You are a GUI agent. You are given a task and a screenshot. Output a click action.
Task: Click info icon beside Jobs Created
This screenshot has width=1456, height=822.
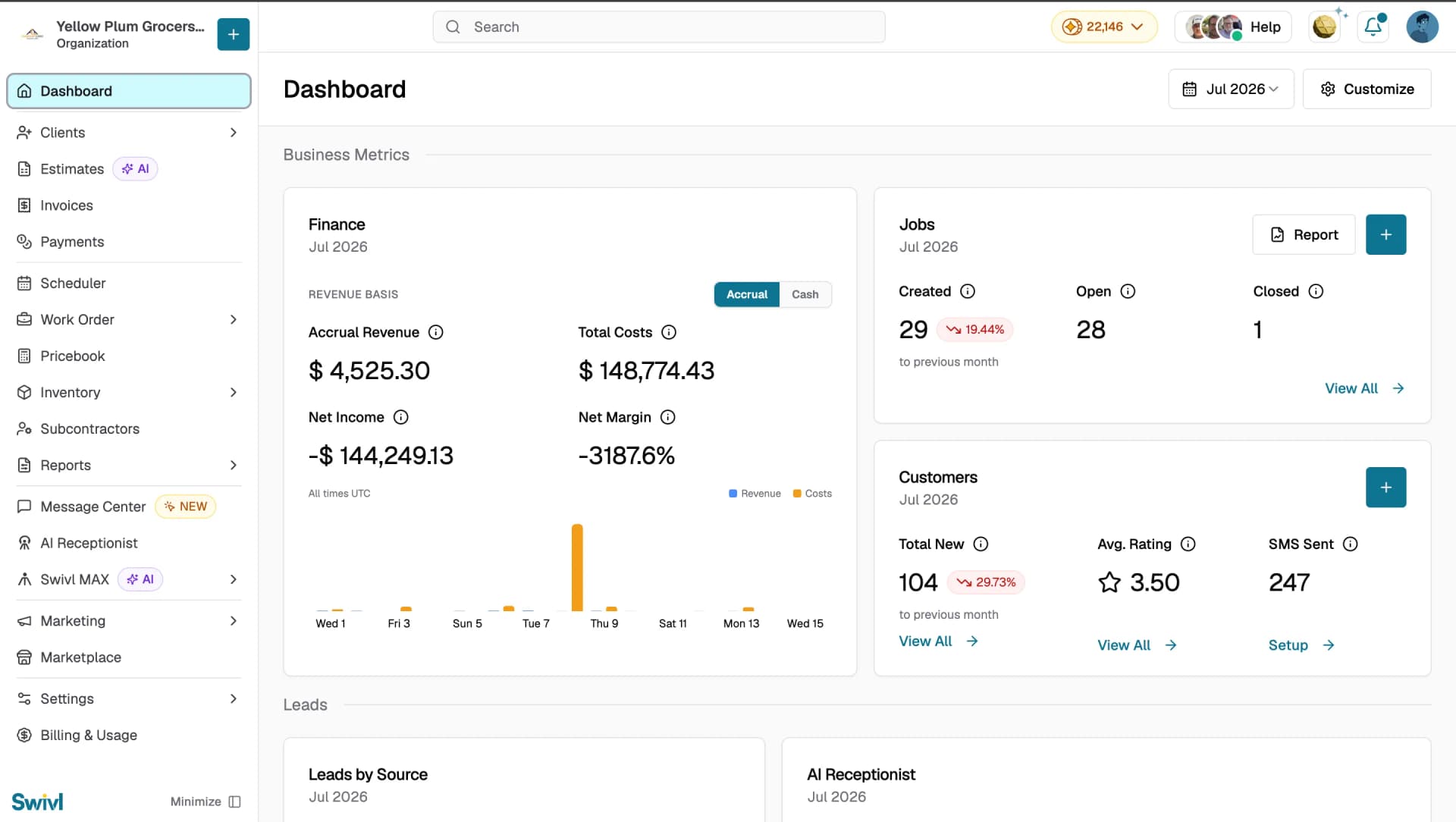click(968, 291)
